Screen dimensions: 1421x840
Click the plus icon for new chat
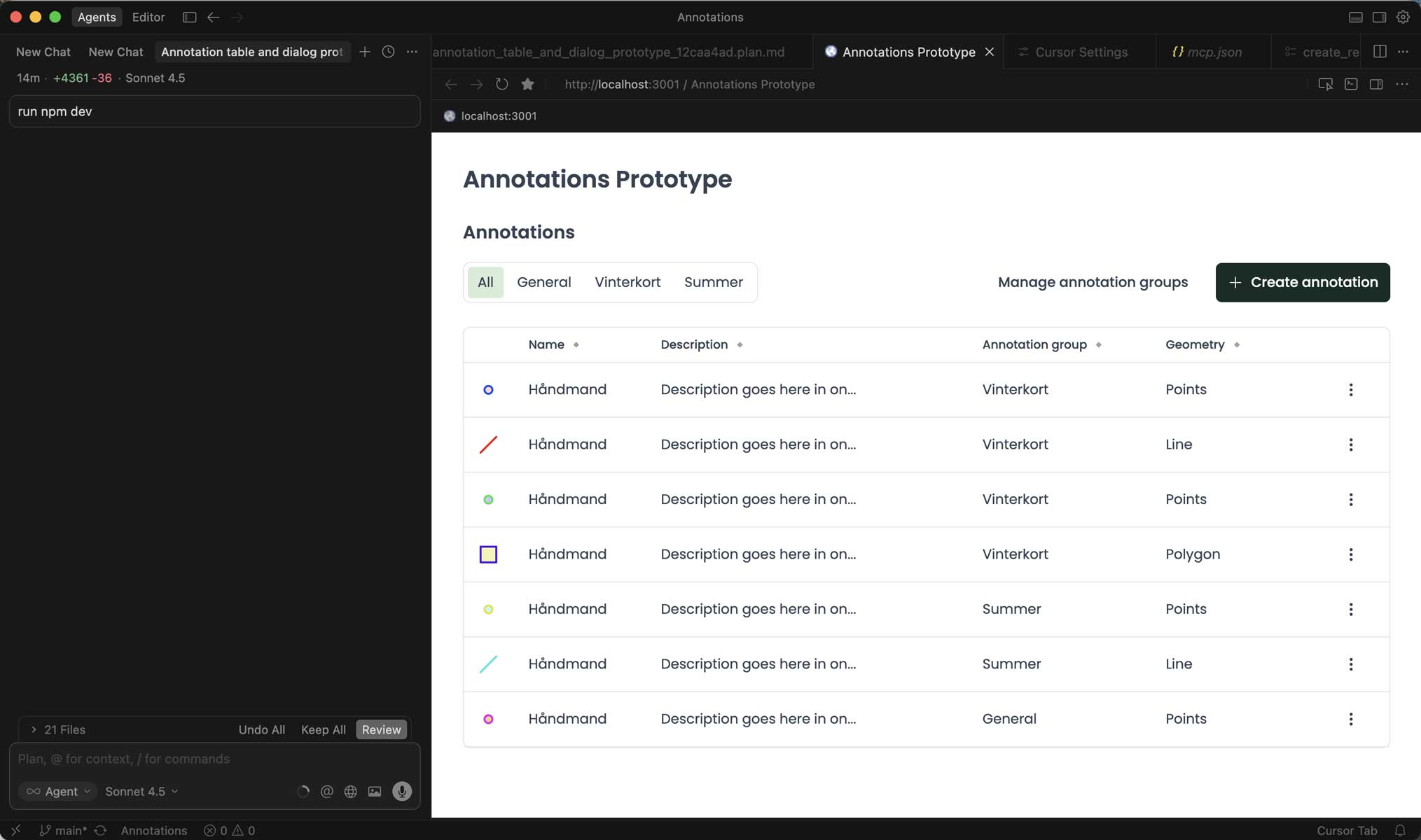click(x=364, y=52)
